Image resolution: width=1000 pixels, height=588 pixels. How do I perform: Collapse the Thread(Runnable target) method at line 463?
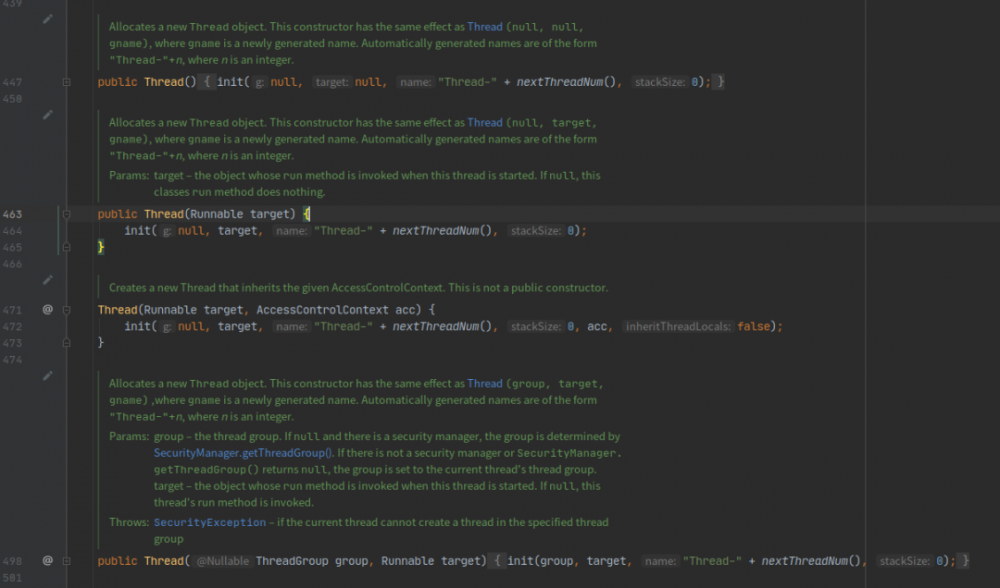point(67,214)
